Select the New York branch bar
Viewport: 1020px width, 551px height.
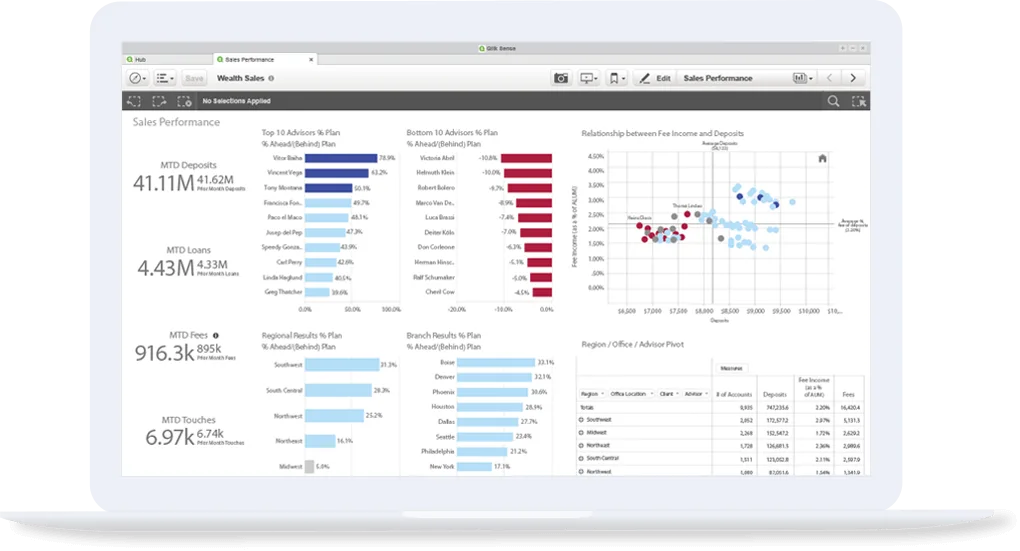click(474, 467)
